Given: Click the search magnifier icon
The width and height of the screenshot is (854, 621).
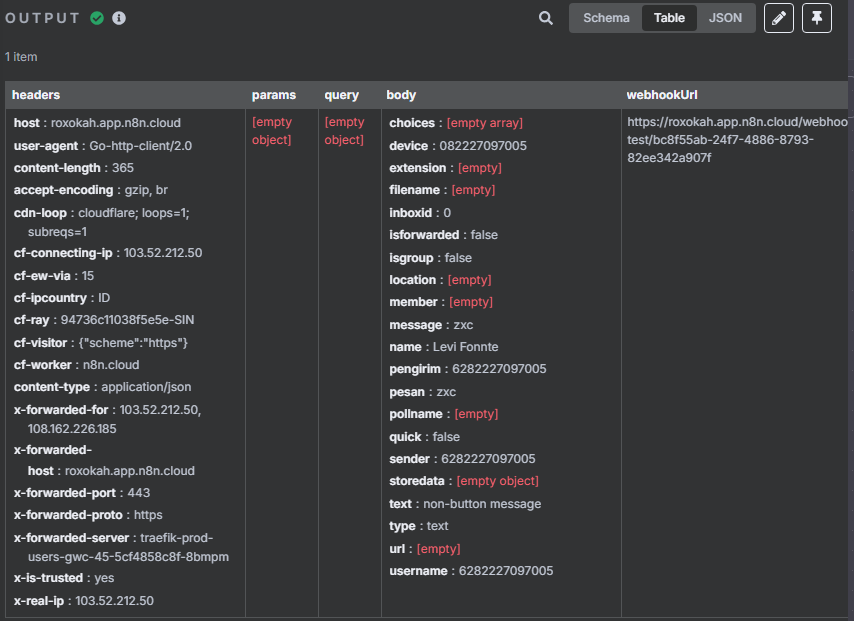Looking at the screenshot, I should [546, 18].
